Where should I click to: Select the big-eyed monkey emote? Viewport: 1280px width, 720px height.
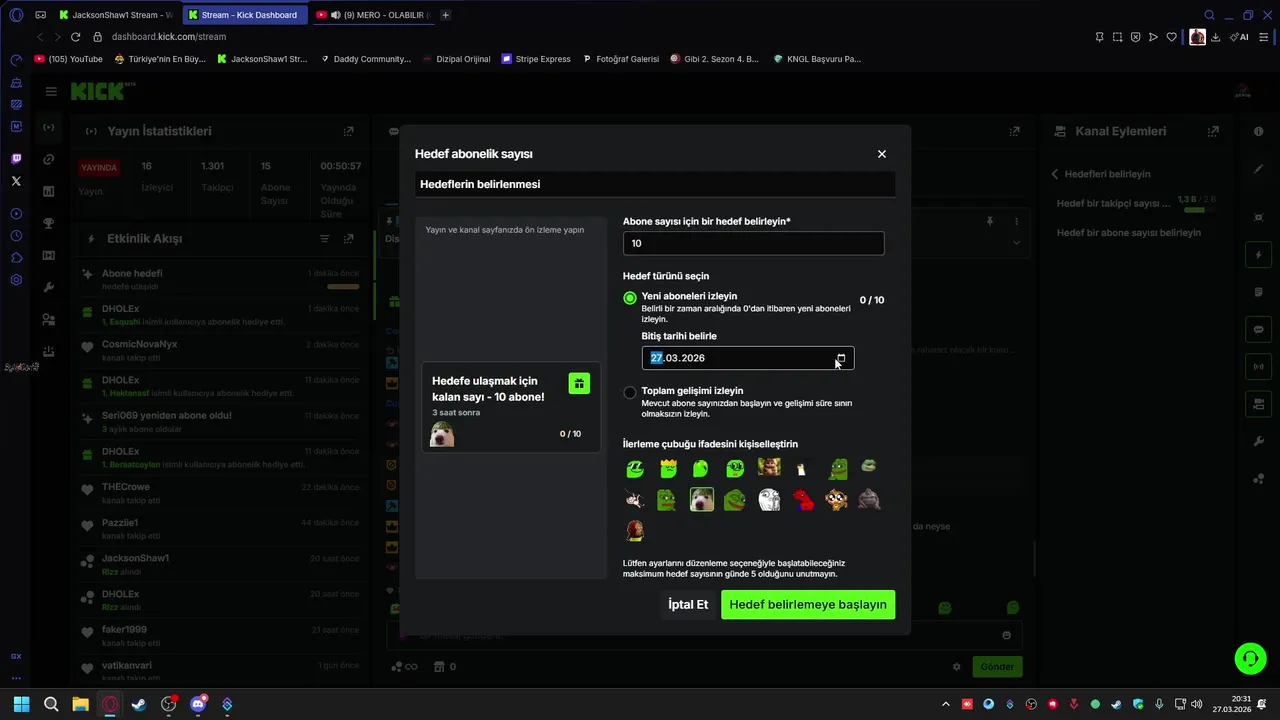(836, 499)
